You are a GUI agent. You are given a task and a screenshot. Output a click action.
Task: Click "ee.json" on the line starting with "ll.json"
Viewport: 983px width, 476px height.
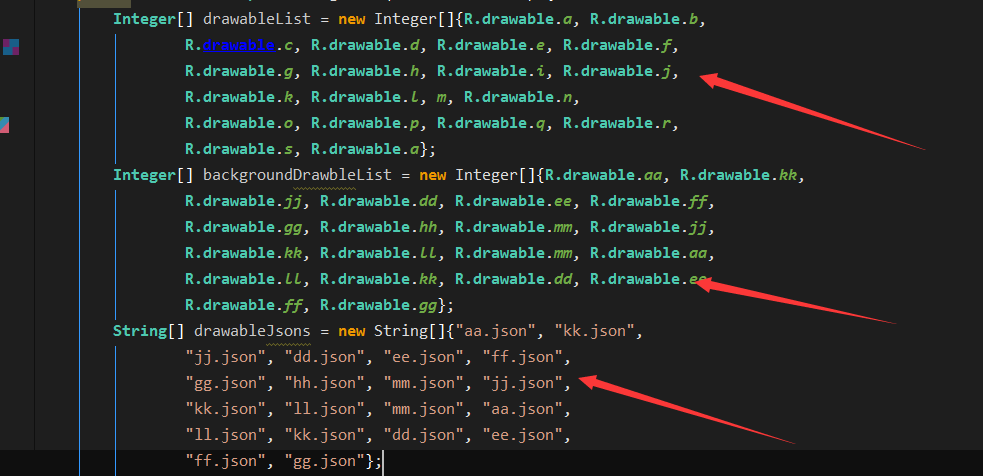522,435
